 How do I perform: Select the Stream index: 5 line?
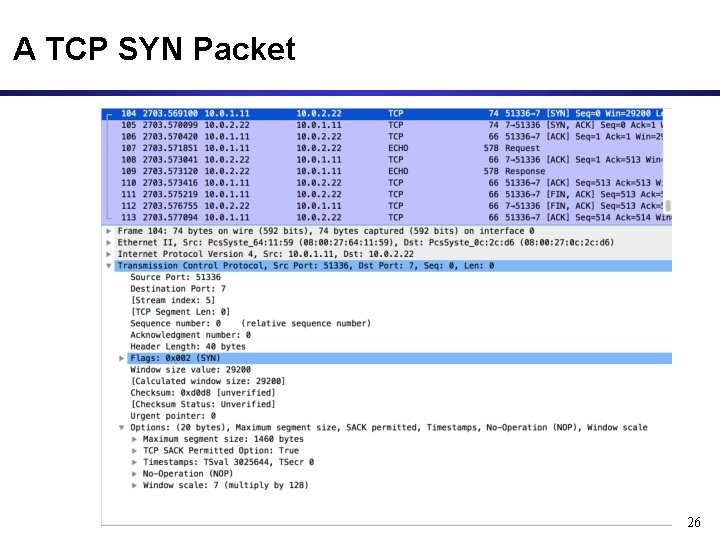click(173, 300)
